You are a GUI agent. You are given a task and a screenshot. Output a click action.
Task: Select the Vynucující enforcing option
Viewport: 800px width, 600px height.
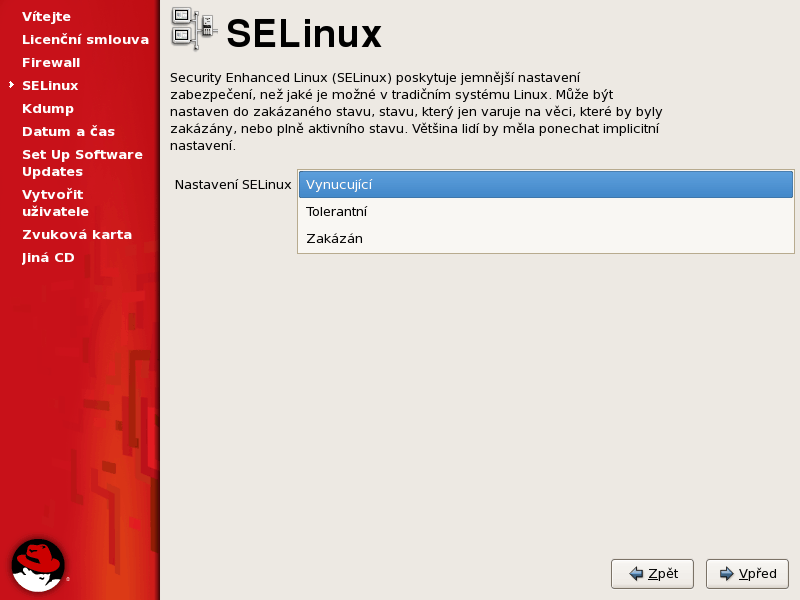[x=545, y=184]
